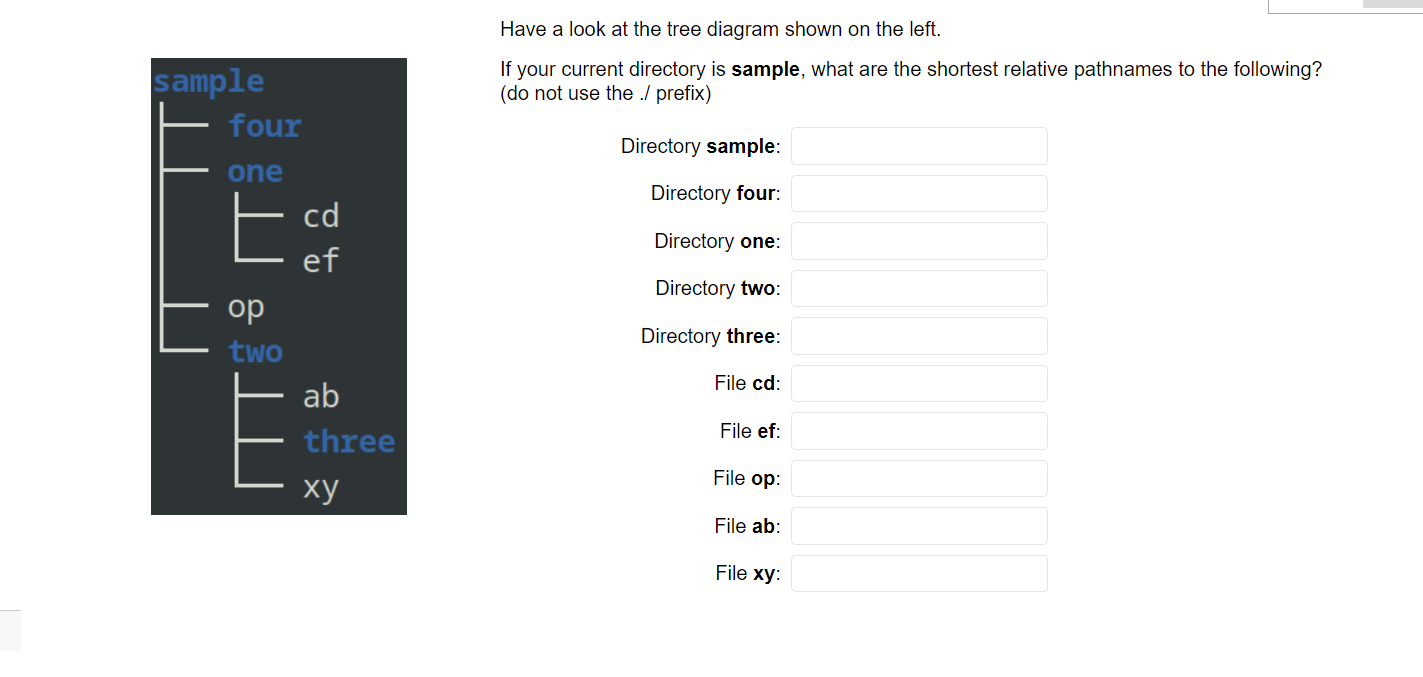Click the answer box for File xy

coord(918,573)
